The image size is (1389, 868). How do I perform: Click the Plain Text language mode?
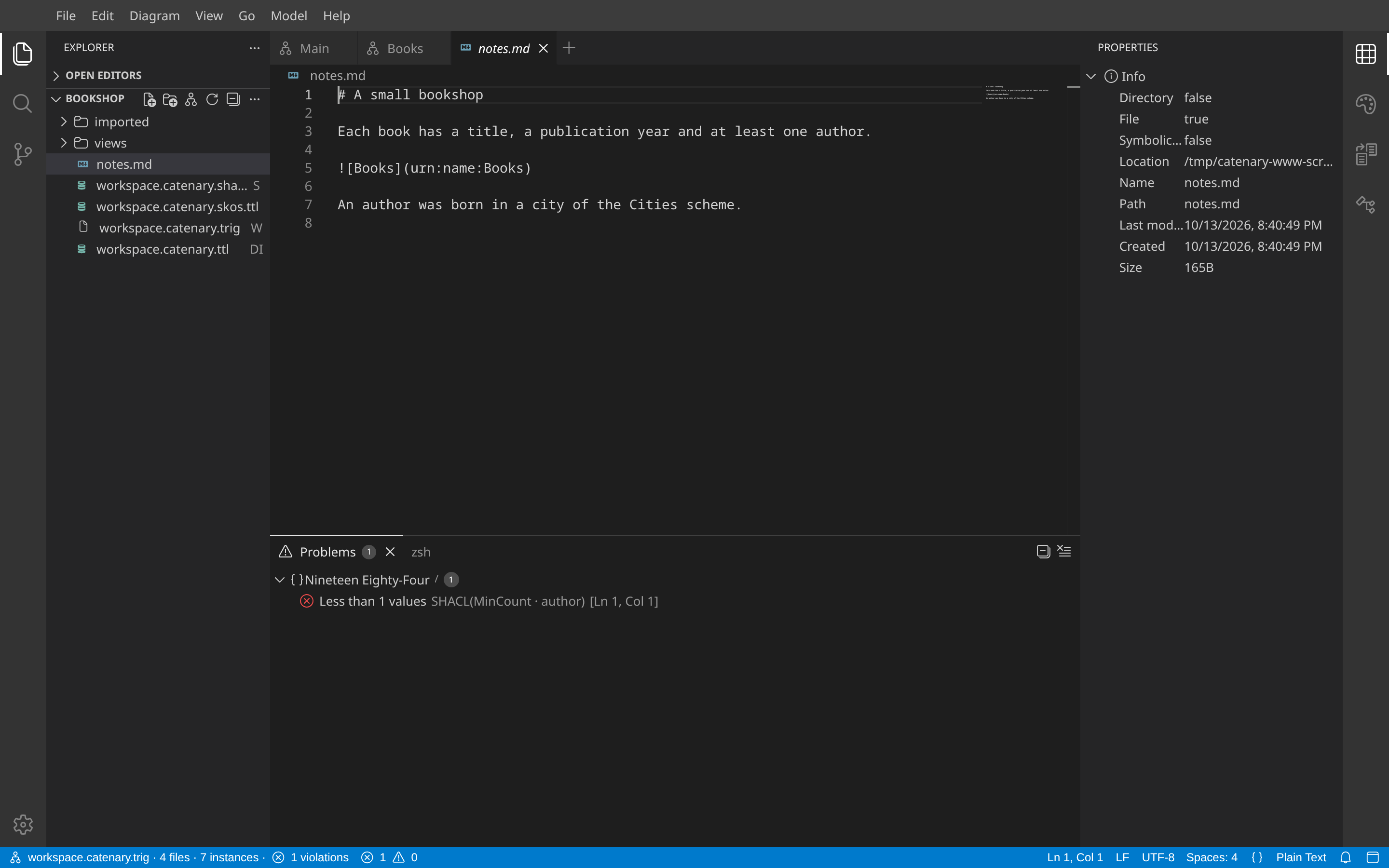[1301, 857]
